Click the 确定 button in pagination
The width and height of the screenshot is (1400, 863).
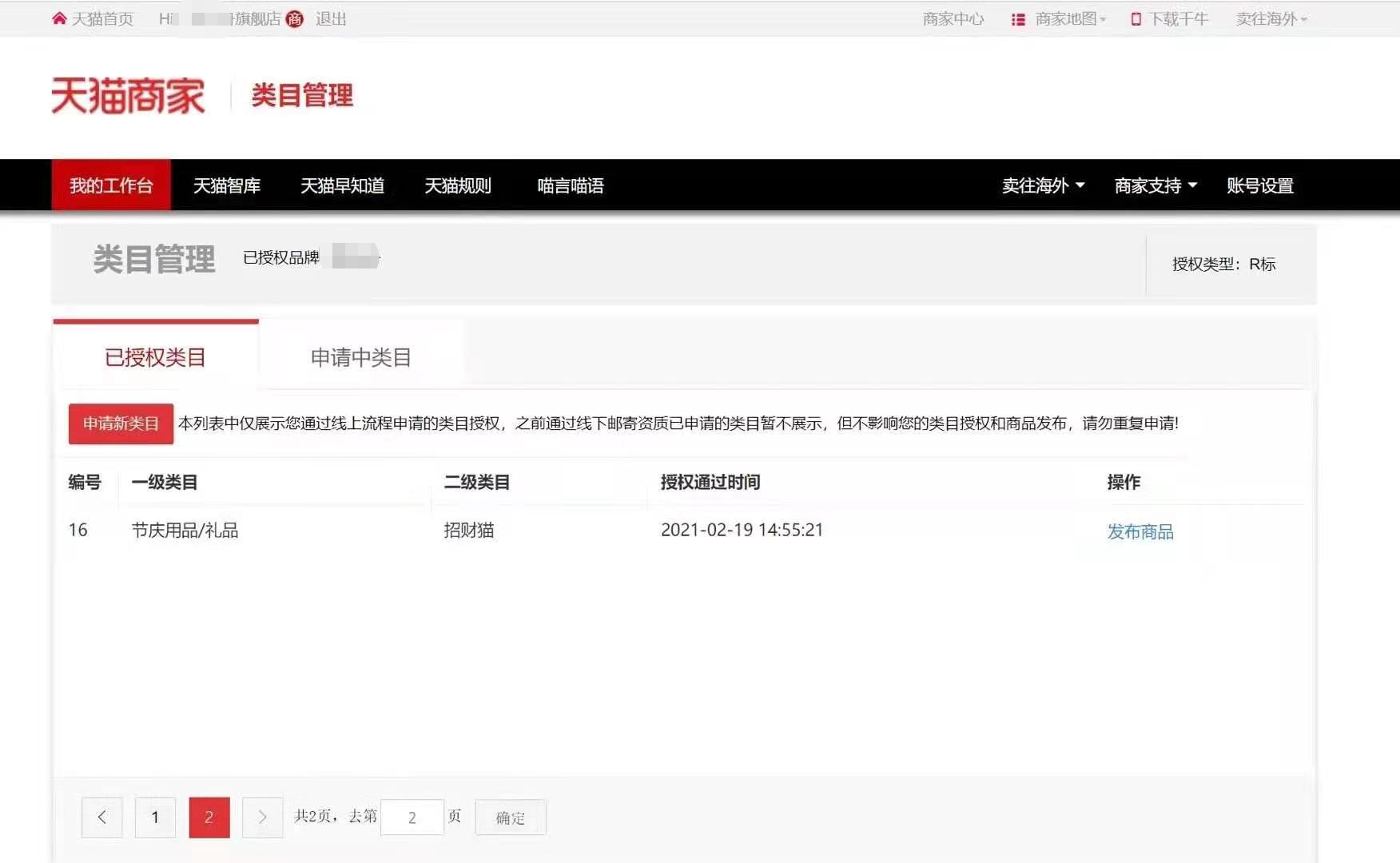511,817
